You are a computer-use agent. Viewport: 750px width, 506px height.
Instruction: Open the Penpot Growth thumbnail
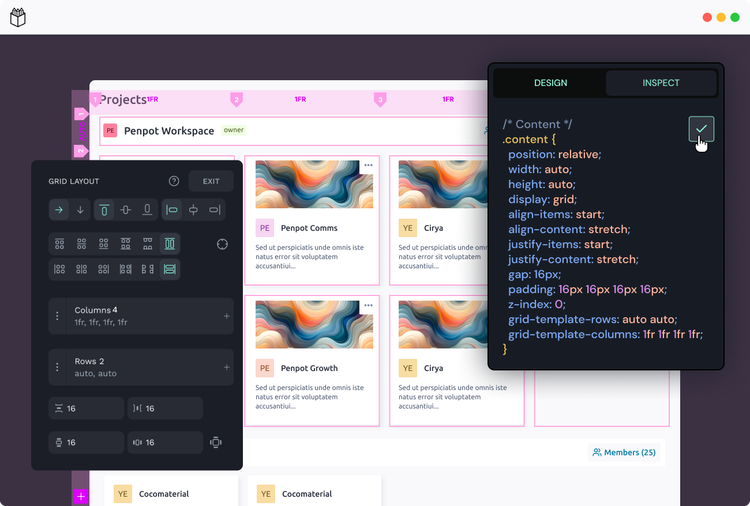click(314, 324)
